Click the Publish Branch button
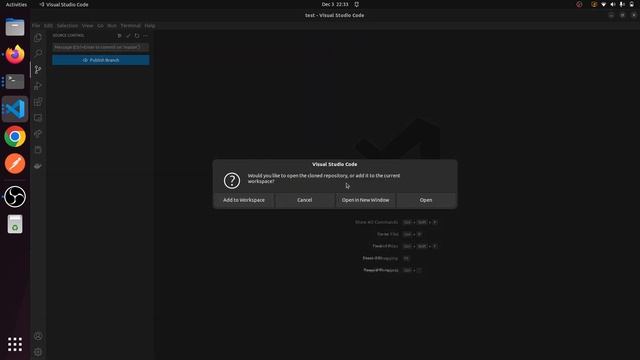 pyautogui.click(x=100, y=60)
